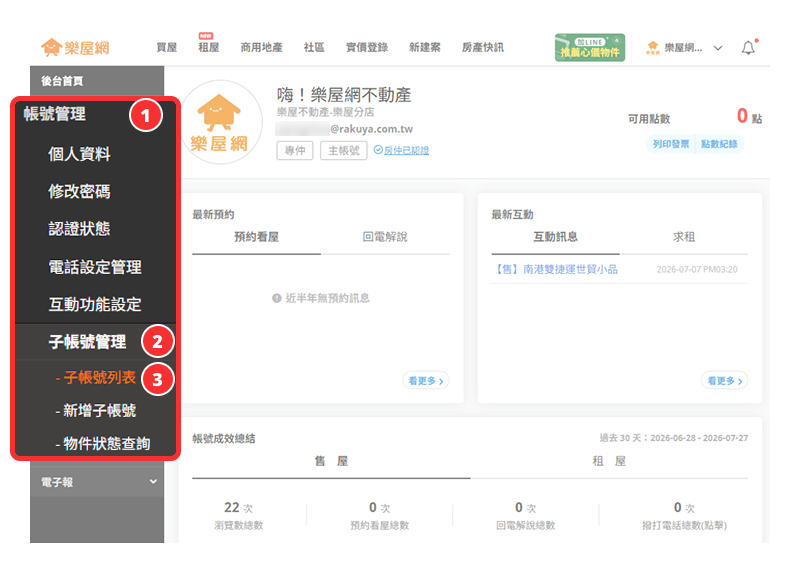This screenshot has height=584, width=800.
Task: Switch to 售屋 performance tab
Action: (331, 461)
